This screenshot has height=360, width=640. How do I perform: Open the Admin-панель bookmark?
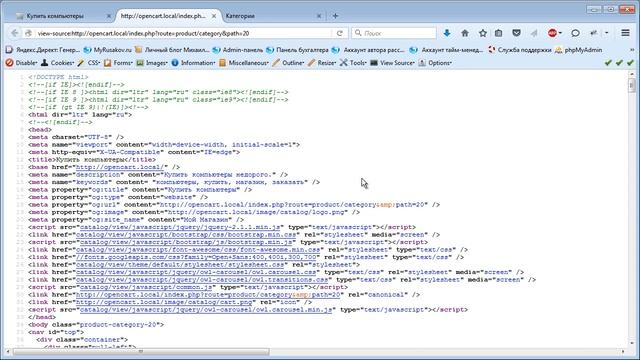[238, 50]
